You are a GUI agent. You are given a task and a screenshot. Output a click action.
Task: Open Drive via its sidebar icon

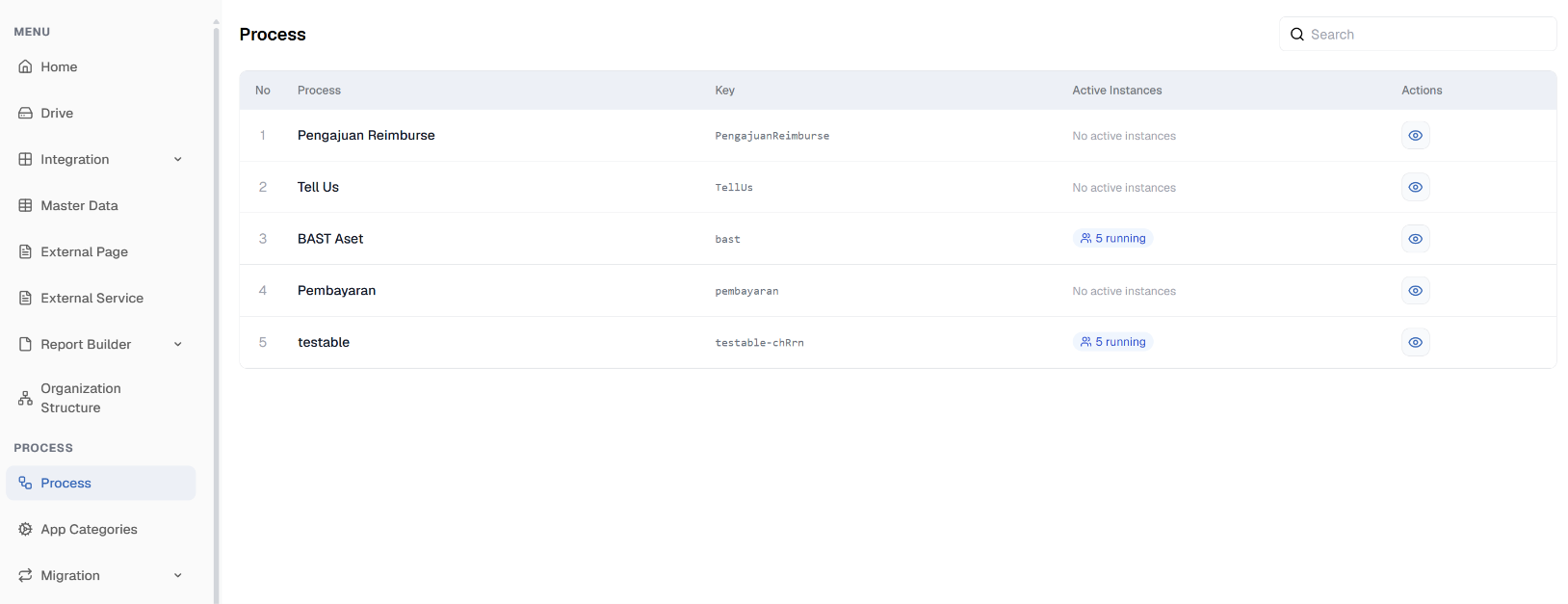[x=25, y=113]
